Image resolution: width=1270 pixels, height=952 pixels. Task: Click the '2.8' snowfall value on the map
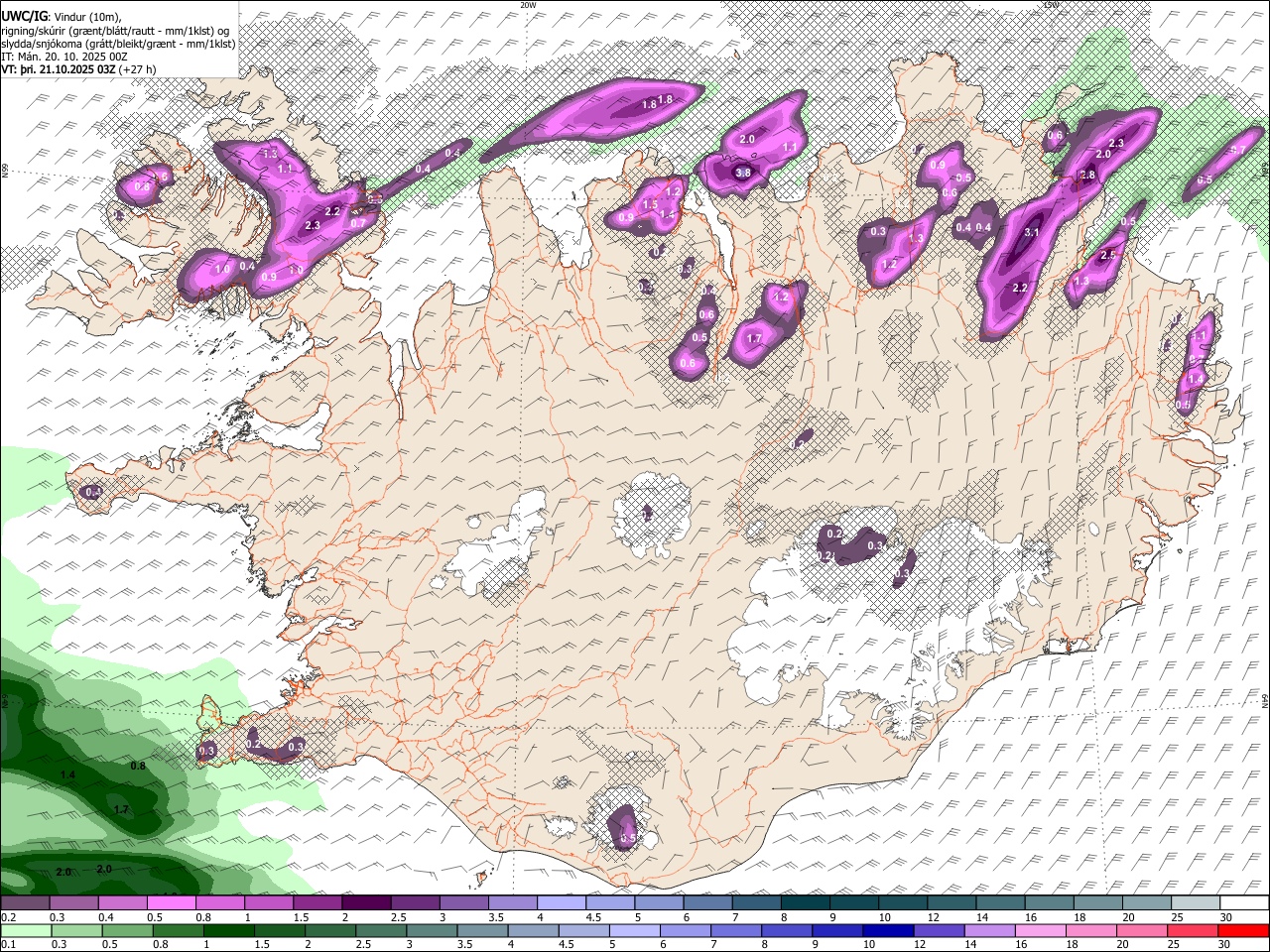(1087, 176)
